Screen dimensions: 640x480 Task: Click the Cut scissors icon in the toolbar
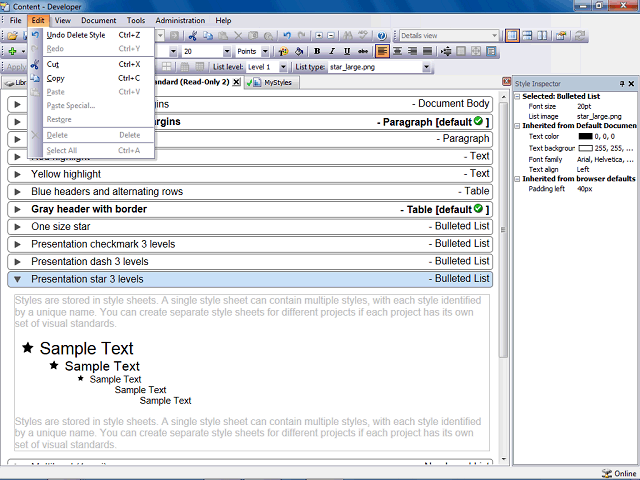[193, 36]
